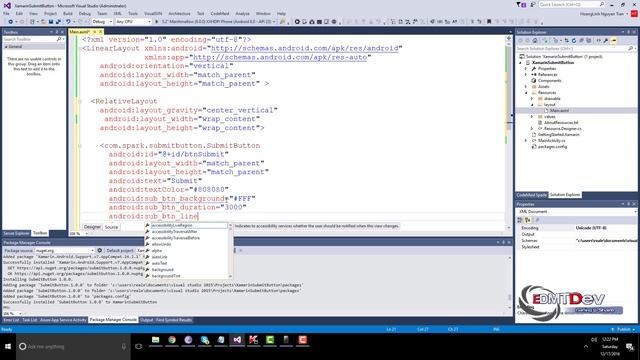The image size is (640, 360).
Task: Select AboutResources.txt file
Action: [561, 122]
